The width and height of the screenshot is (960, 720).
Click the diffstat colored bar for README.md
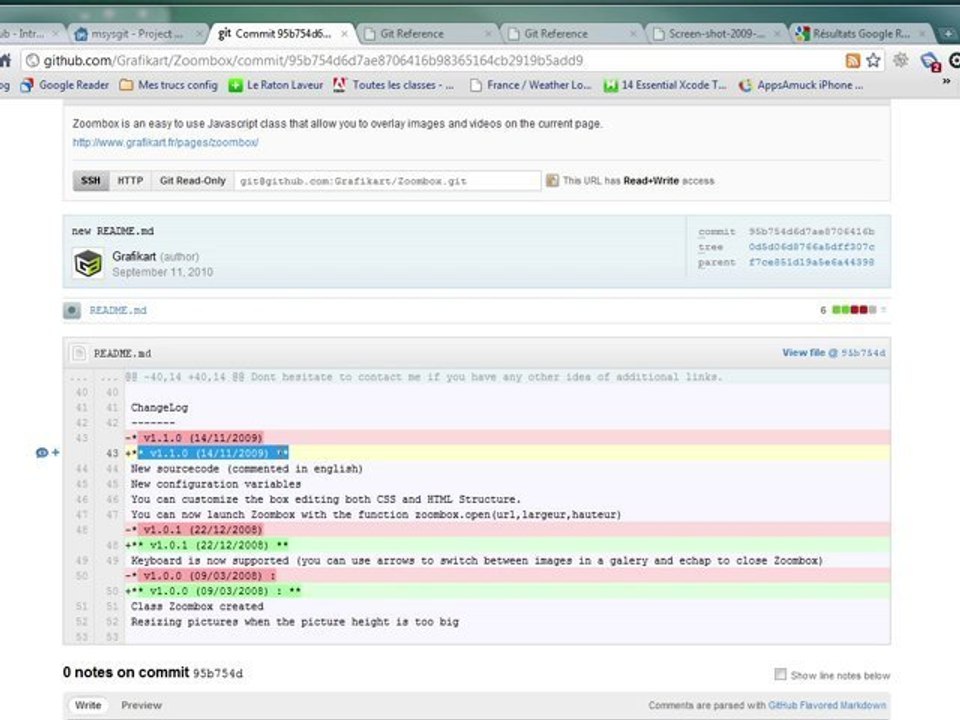[854, 310]
